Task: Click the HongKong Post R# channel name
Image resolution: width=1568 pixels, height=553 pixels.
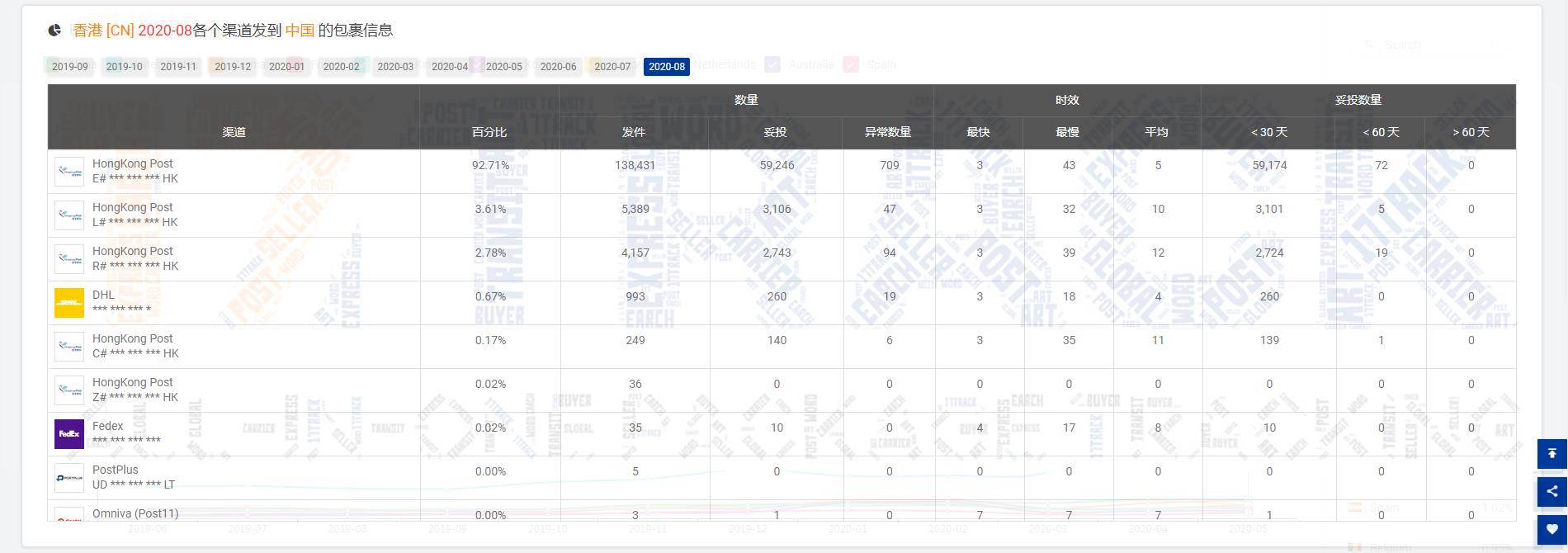Action: pos(133,251)
